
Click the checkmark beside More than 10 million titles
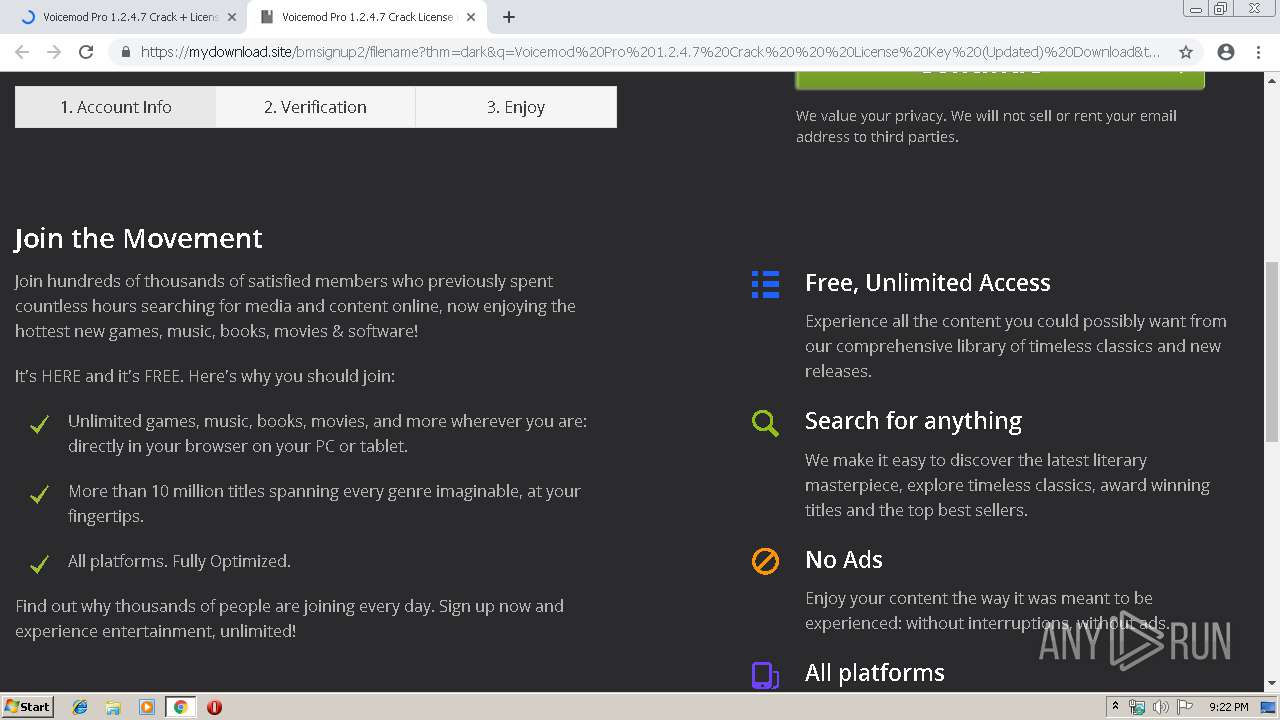[39, 495]
